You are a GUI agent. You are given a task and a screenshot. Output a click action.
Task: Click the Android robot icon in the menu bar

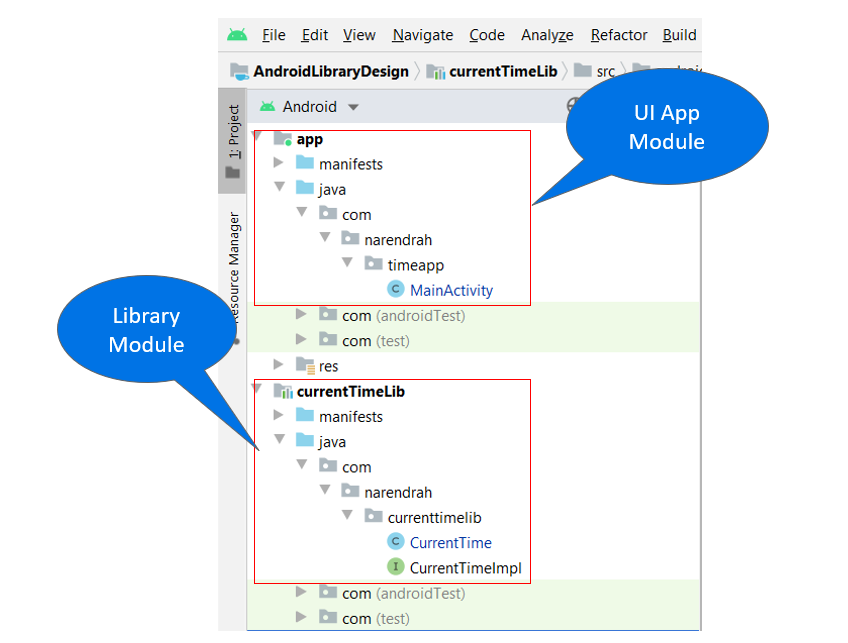(236, 34)
